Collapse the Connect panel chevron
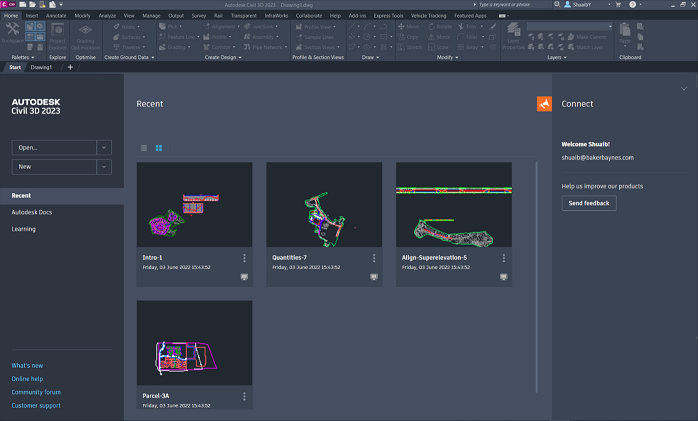The width and height of the screenshot is (698, 421). click(684, 89)
